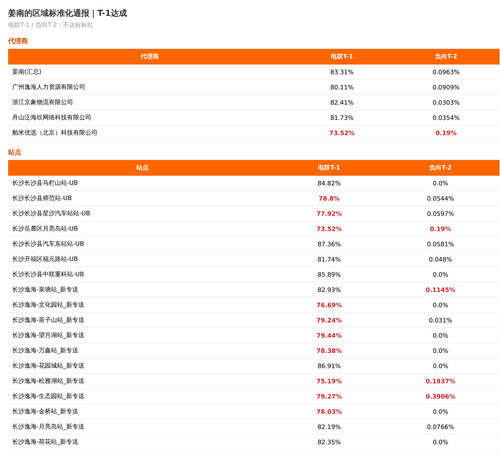Click the value '0.0597%'
500x458 pixels.
440,214
